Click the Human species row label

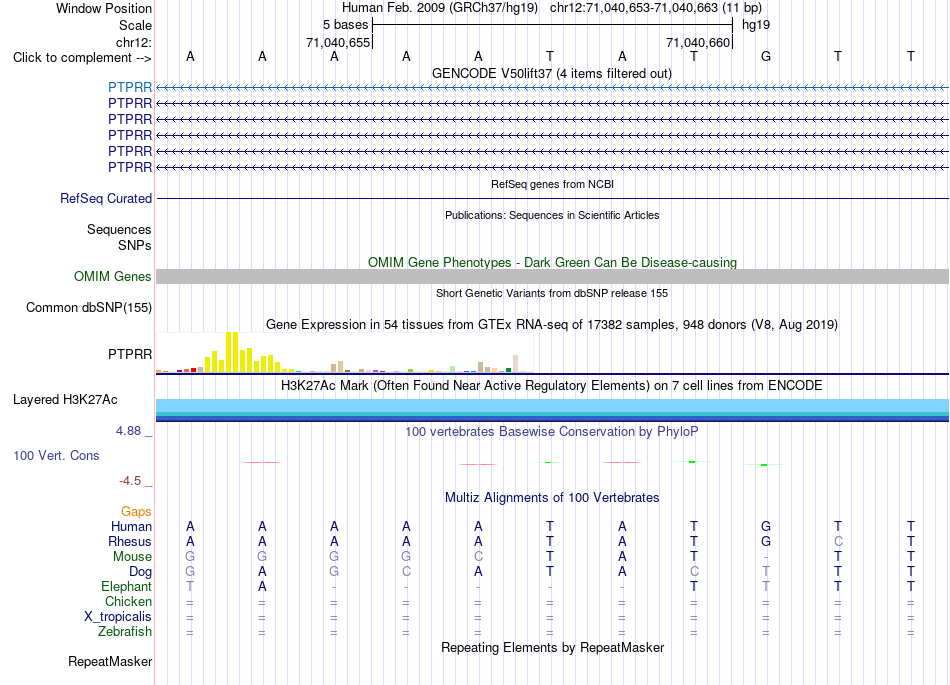click(131, 526)
